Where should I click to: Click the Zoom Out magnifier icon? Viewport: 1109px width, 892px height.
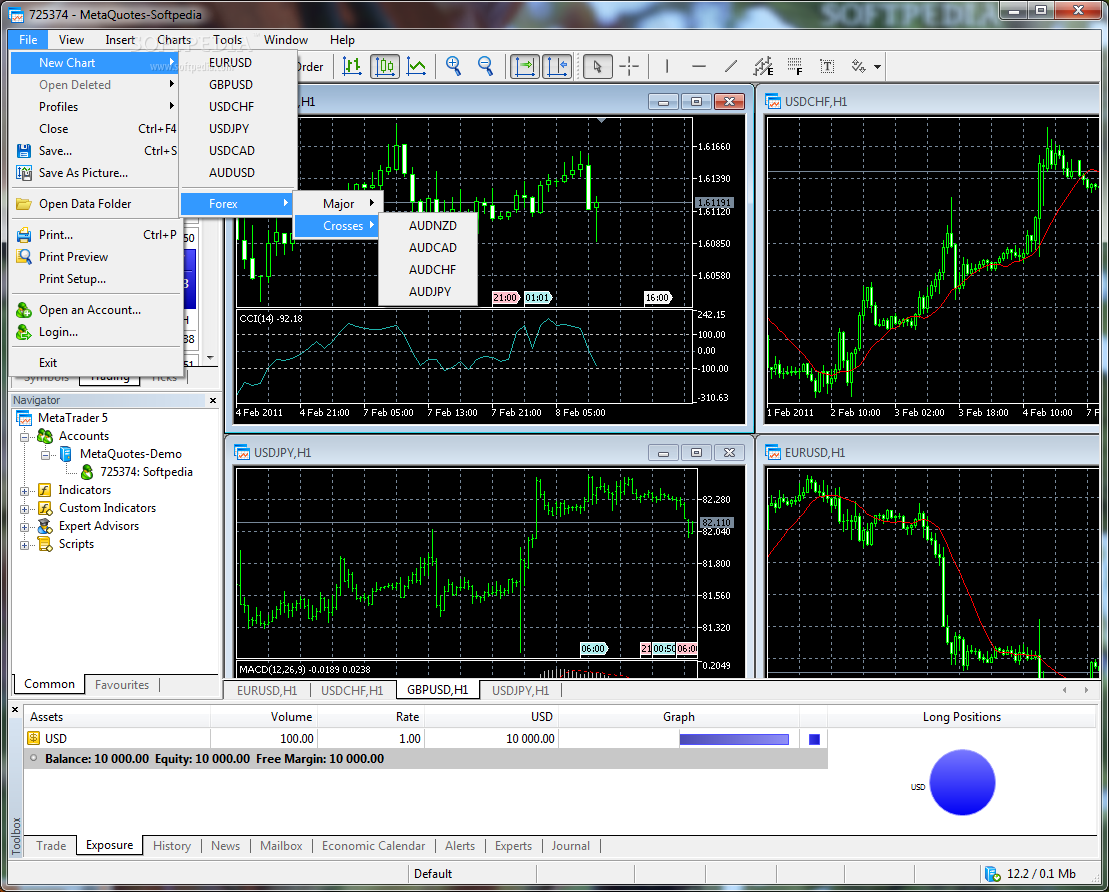[x=485, y=66]
